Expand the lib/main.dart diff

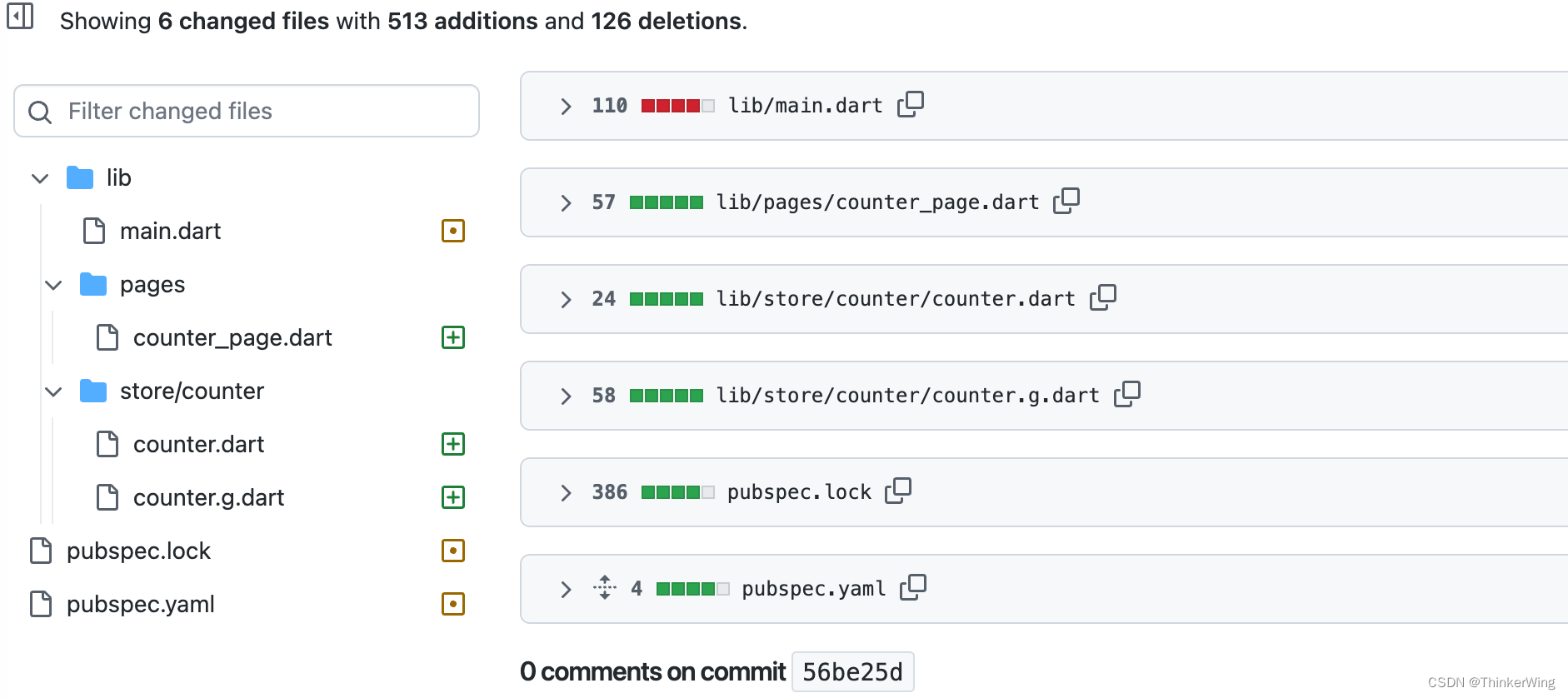point(566,106)
